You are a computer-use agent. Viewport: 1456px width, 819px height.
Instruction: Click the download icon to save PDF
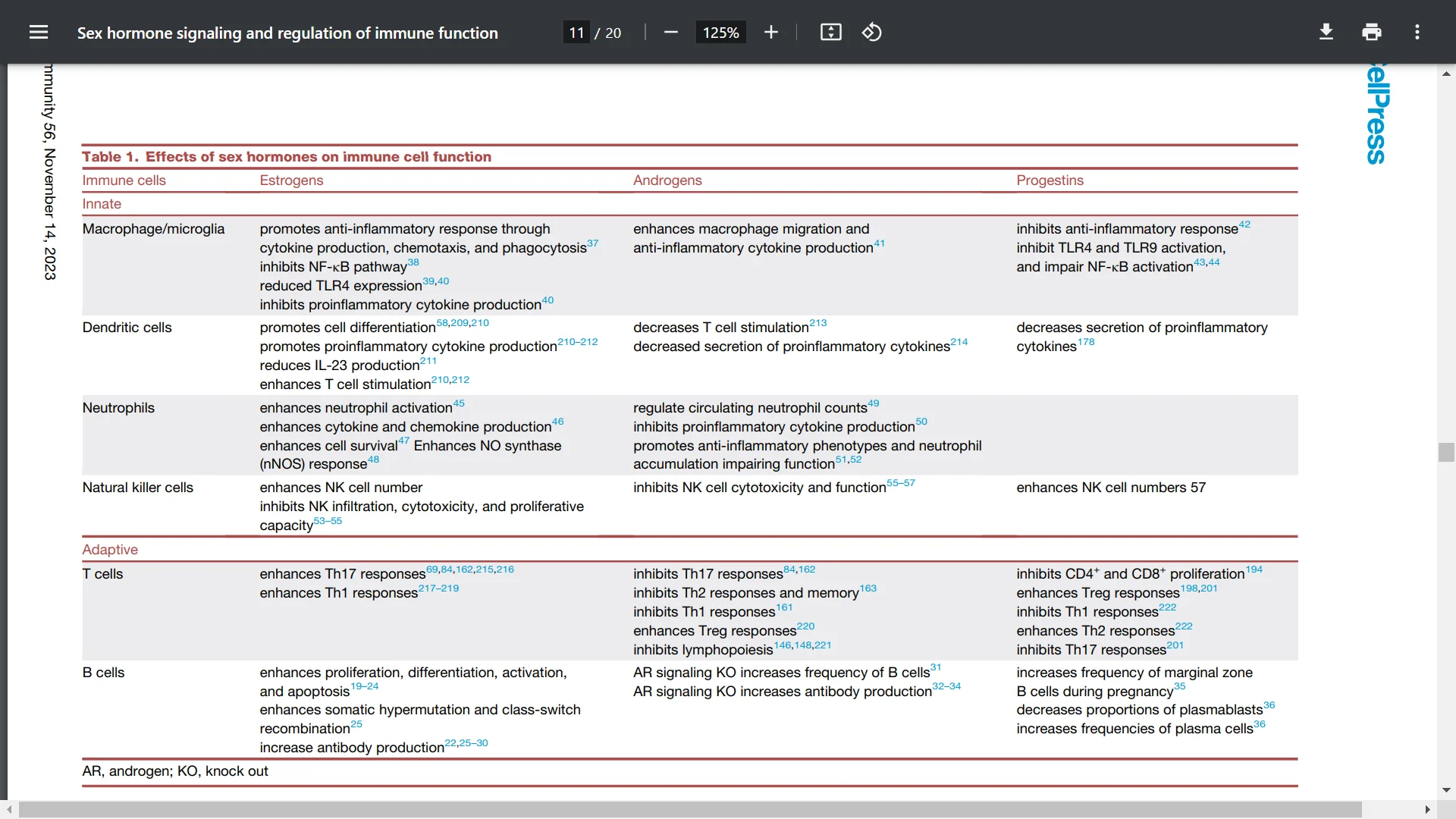pyautogui.click(x=1325, y=32)
